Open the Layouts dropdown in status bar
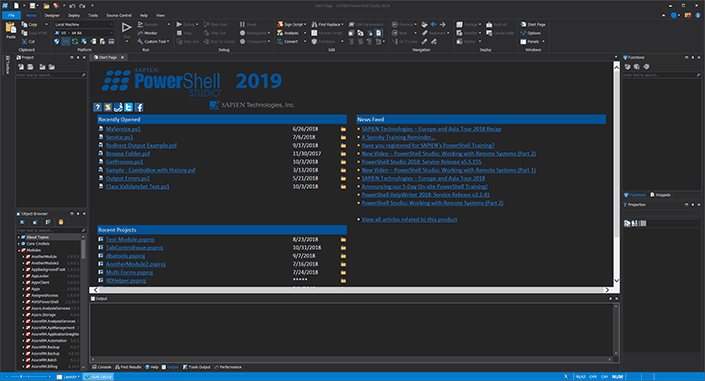 pos(68,377)
